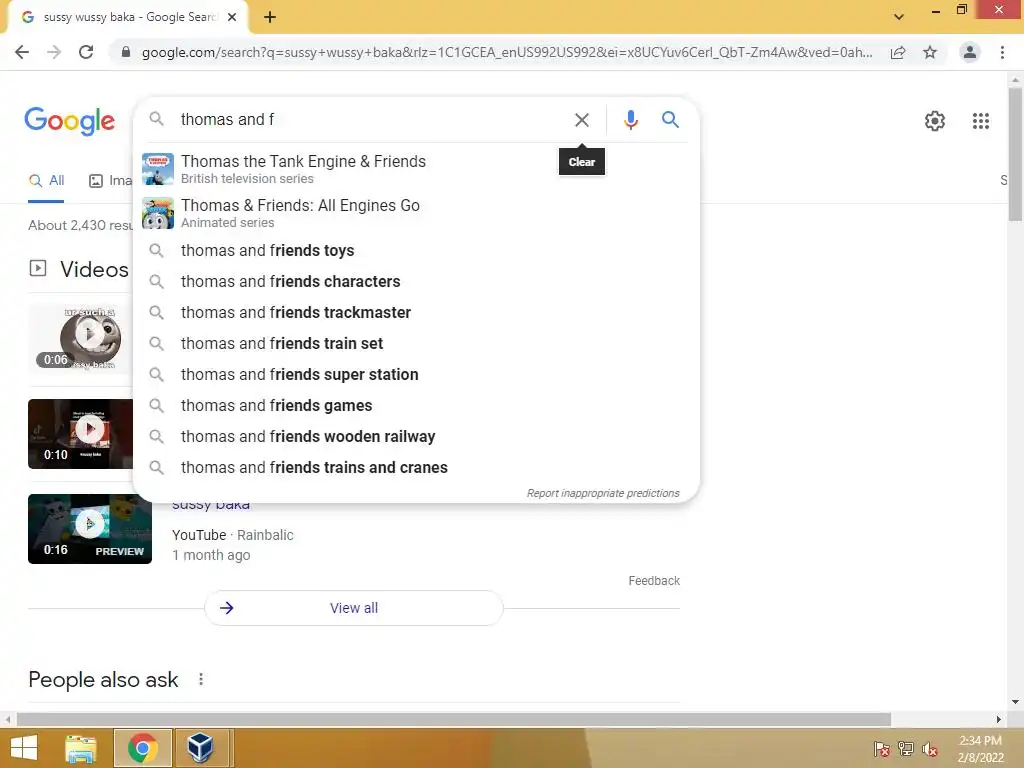This screenshot has height=768, width=1024.
Task: Click the vertical scrollbar thumb
Action: coord(1015,154)
